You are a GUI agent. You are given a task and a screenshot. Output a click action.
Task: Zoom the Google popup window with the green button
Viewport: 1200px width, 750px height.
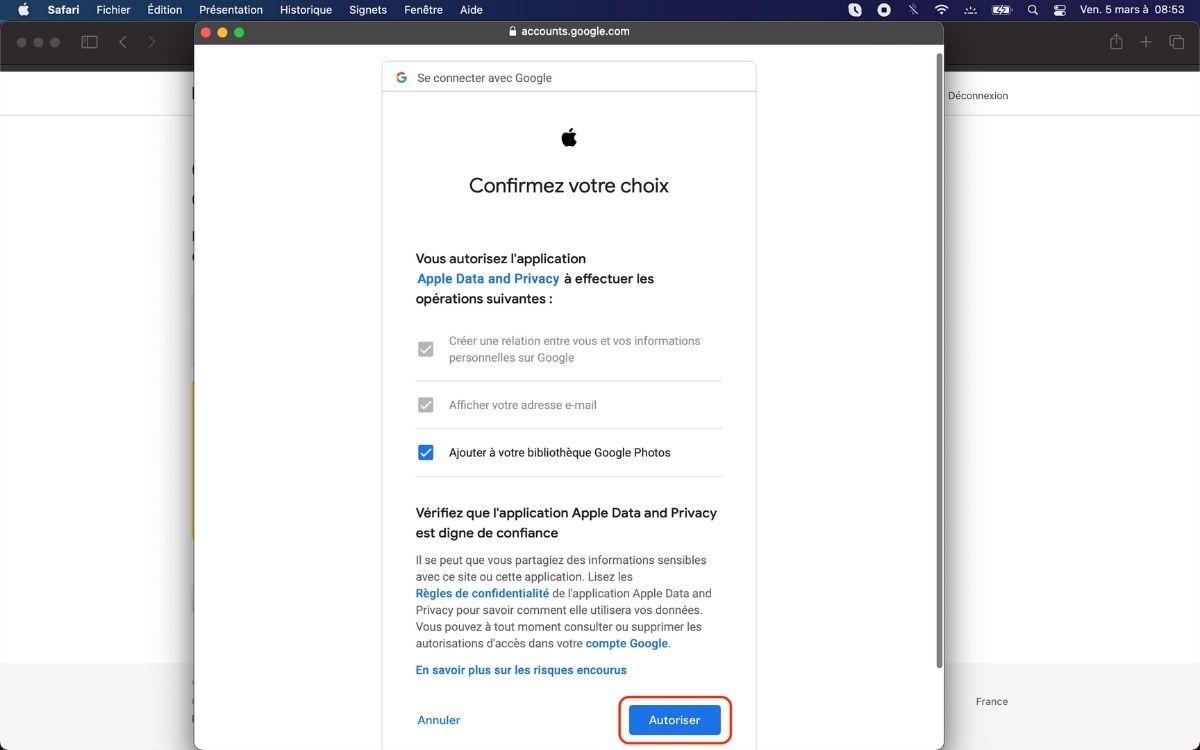click(239, 32)
